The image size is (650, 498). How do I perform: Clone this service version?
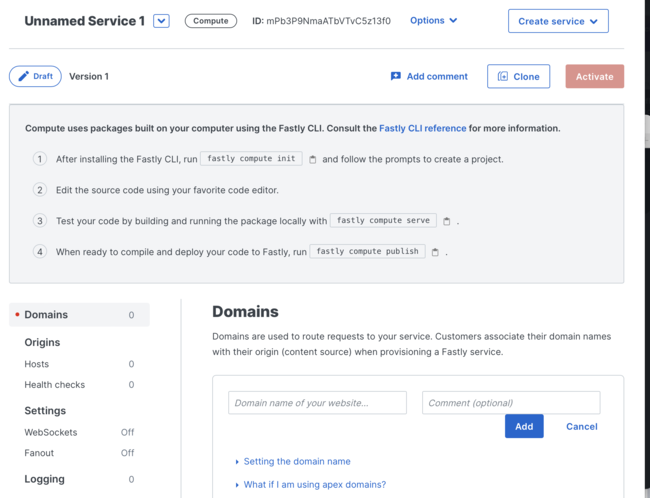(519, 76)
